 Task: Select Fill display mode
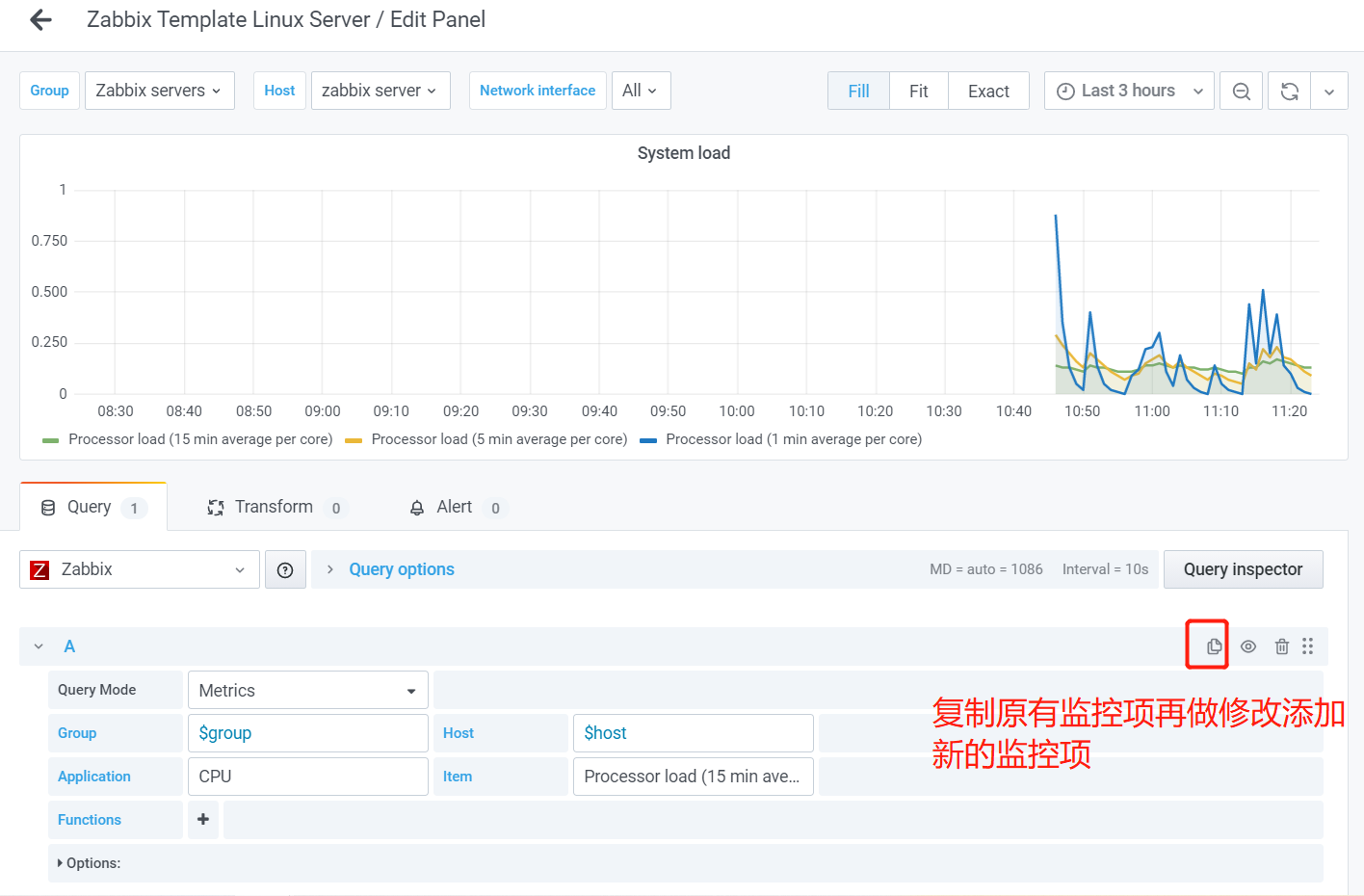pyautogui.click(x=858, y=91)
